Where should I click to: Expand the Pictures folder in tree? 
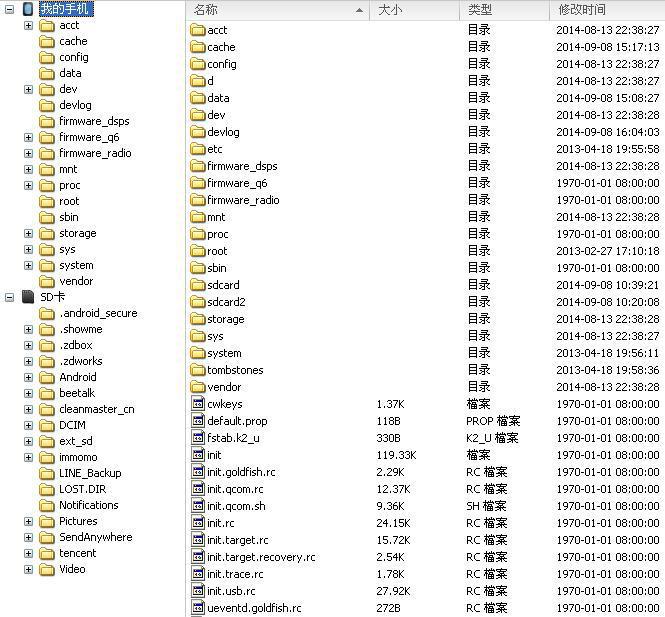click(x=28, y=521)
